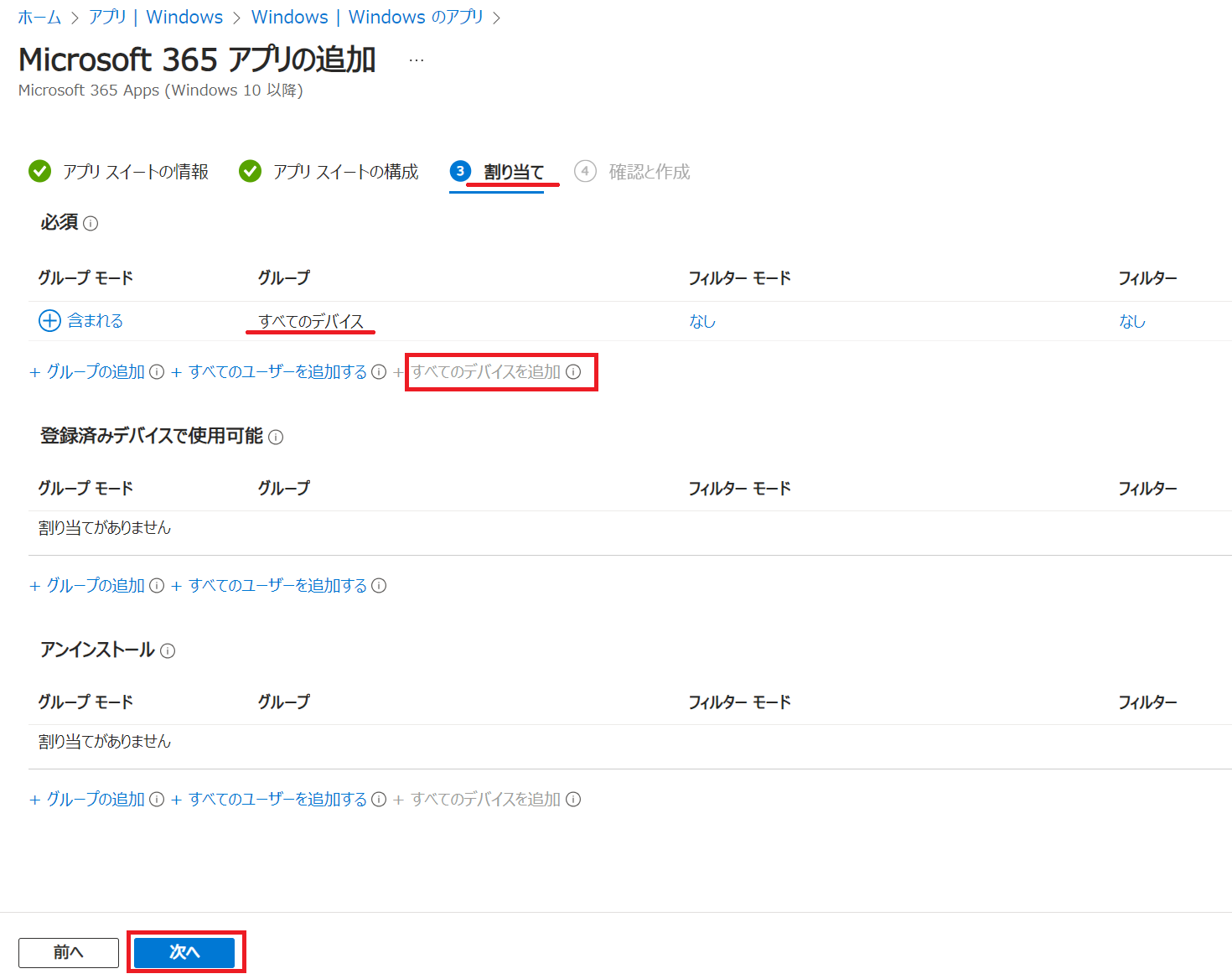This screenshot has width=1232, height=979.
Task: Click green checkmark icon for アプリ スイートの構成
Action: point(250,172)
